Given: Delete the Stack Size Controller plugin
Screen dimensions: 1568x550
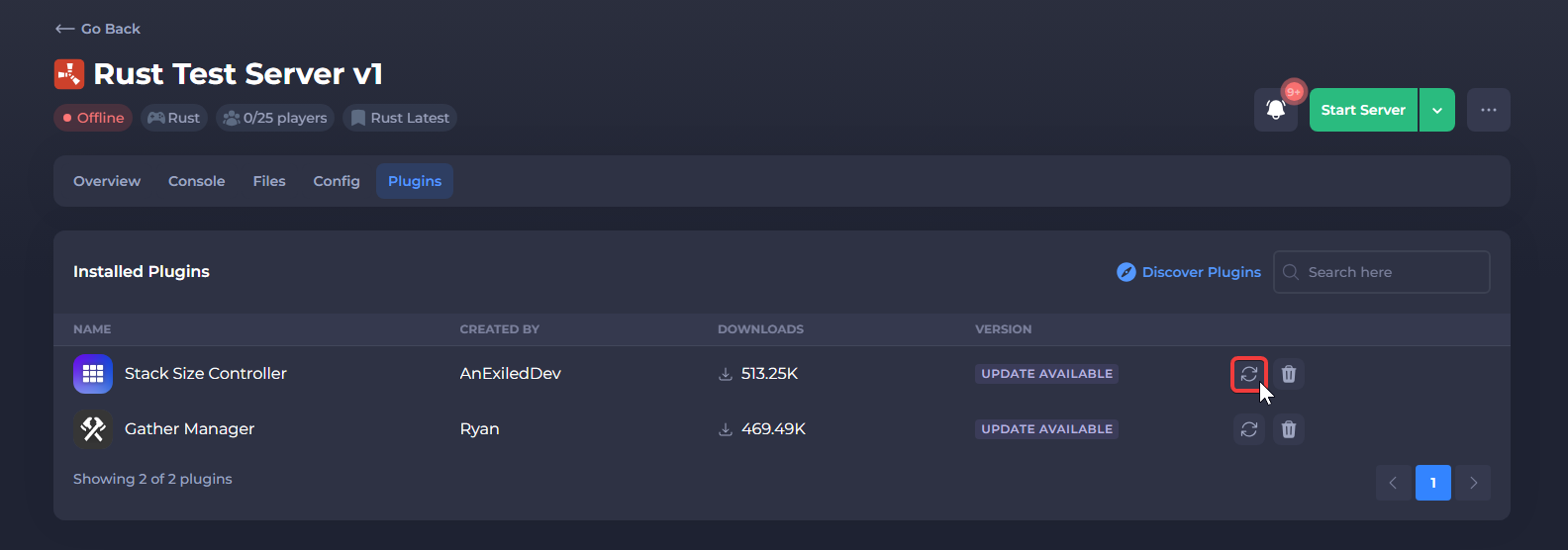Looking at the screenshot, I should (1289, 374).
